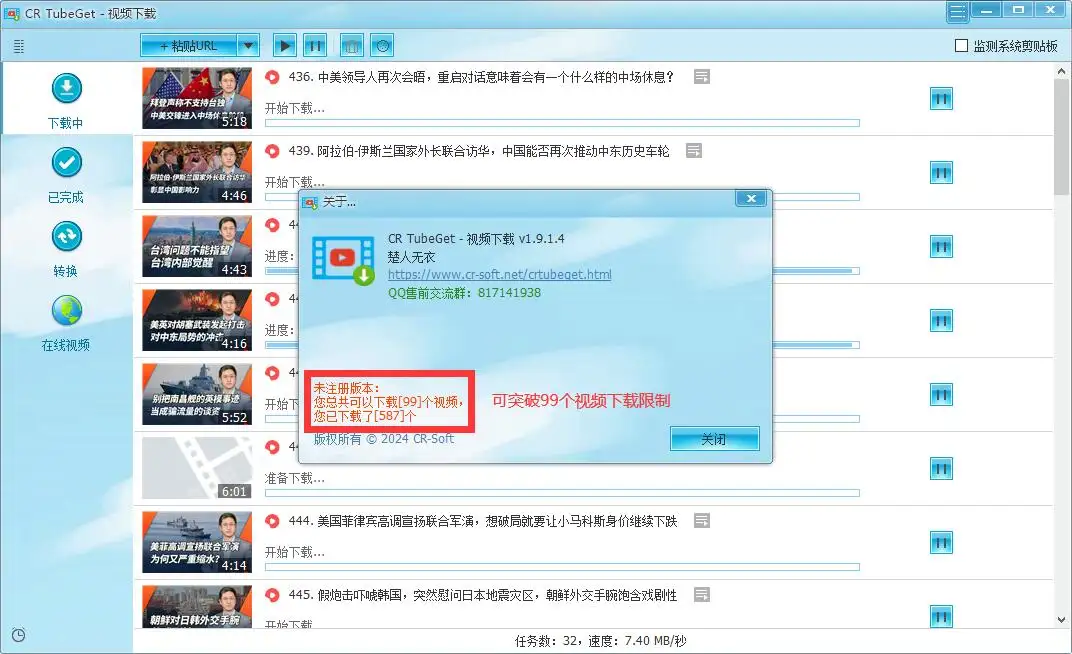Screen dimensions: 1072x654
Task: Close the 关于... dialog with its X
Action: (x=751, y=198)
